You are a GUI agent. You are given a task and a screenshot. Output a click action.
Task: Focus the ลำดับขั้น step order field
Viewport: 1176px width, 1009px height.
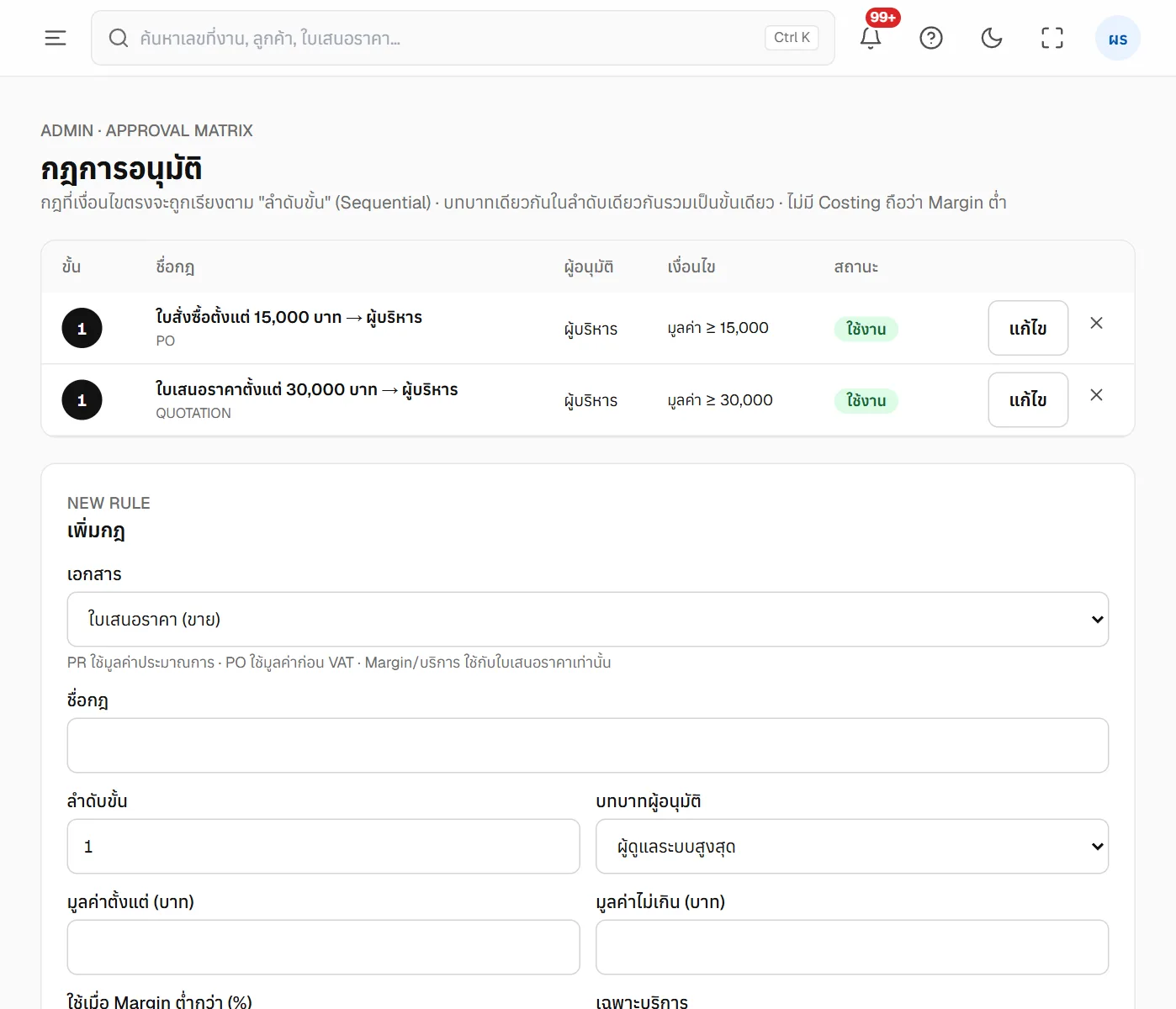[323, 847]
